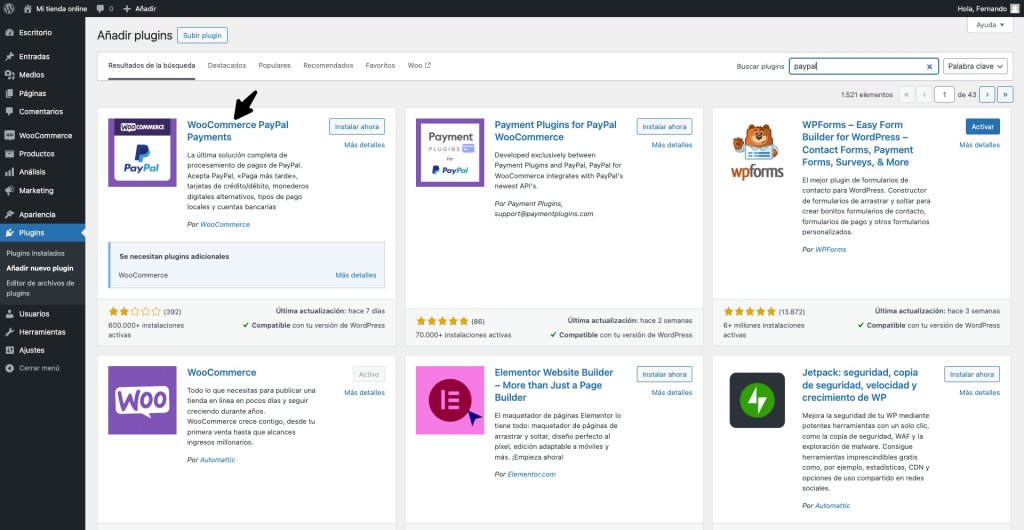1024x530 pixels.
Task: Click the Ajustes settings icon in sidebar
Action: [x=9, y=351]
